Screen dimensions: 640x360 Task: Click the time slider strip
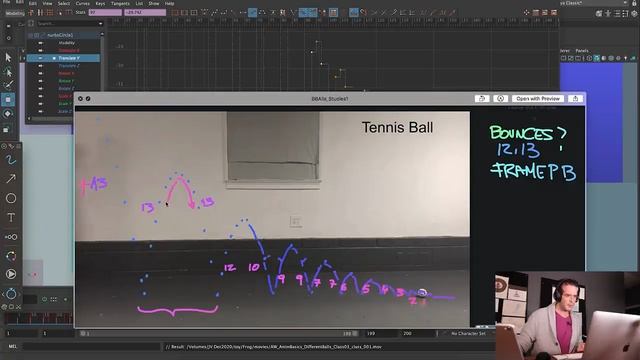click(38, 318)
